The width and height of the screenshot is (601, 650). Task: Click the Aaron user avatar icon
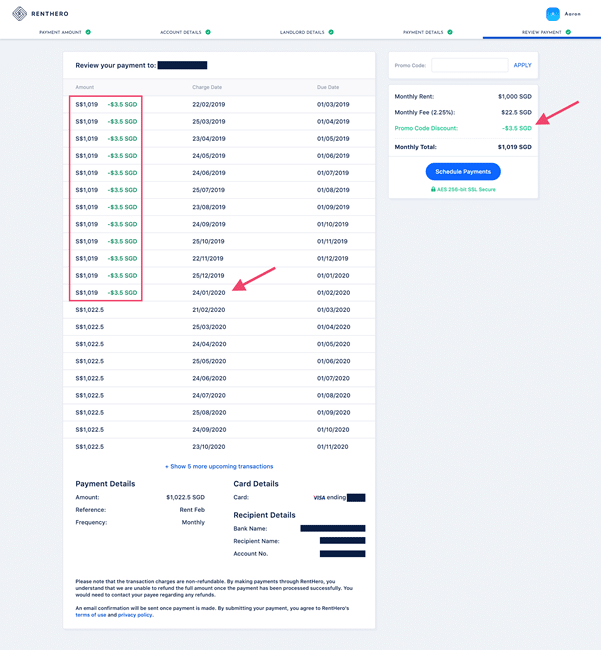tap(552, 14)
